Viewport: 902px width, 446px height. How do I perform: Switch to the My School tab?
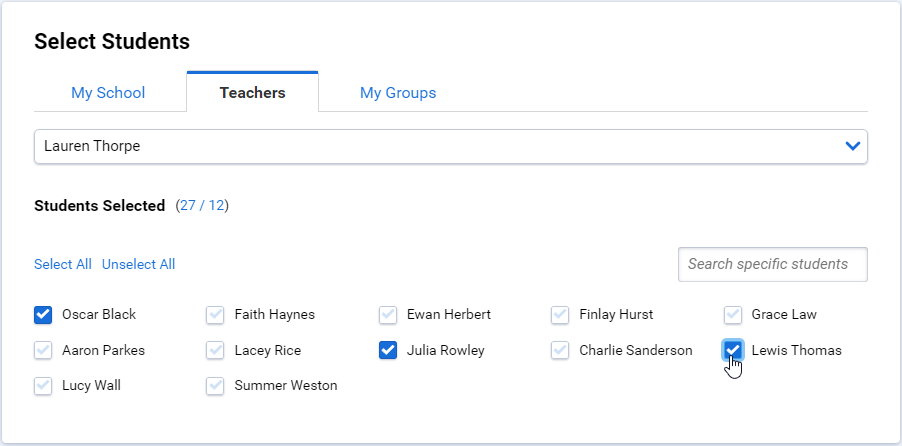[108, 93]
